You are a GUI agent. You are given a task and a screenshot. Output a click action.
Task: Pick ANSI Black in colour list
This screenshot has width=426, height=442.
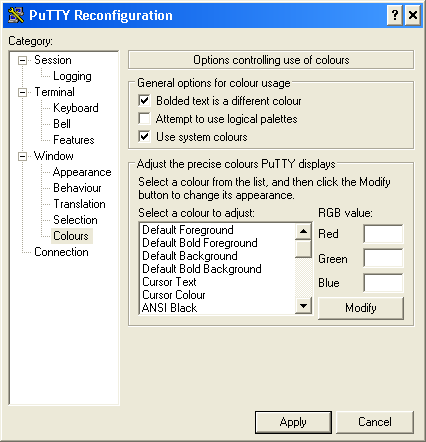tap(217, 308)
